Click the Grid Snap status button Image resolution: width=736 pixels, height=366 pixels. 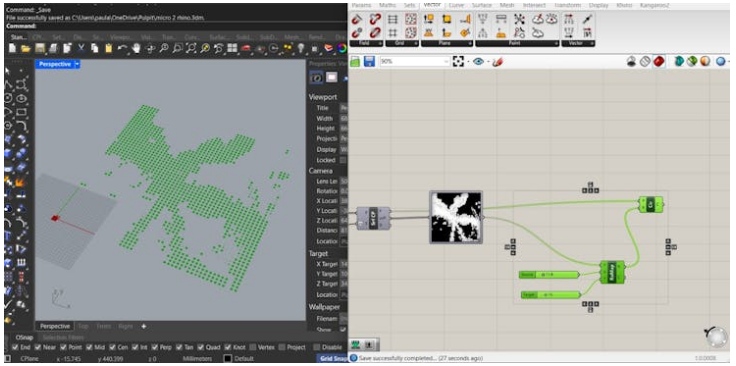(x=332, y=359)
